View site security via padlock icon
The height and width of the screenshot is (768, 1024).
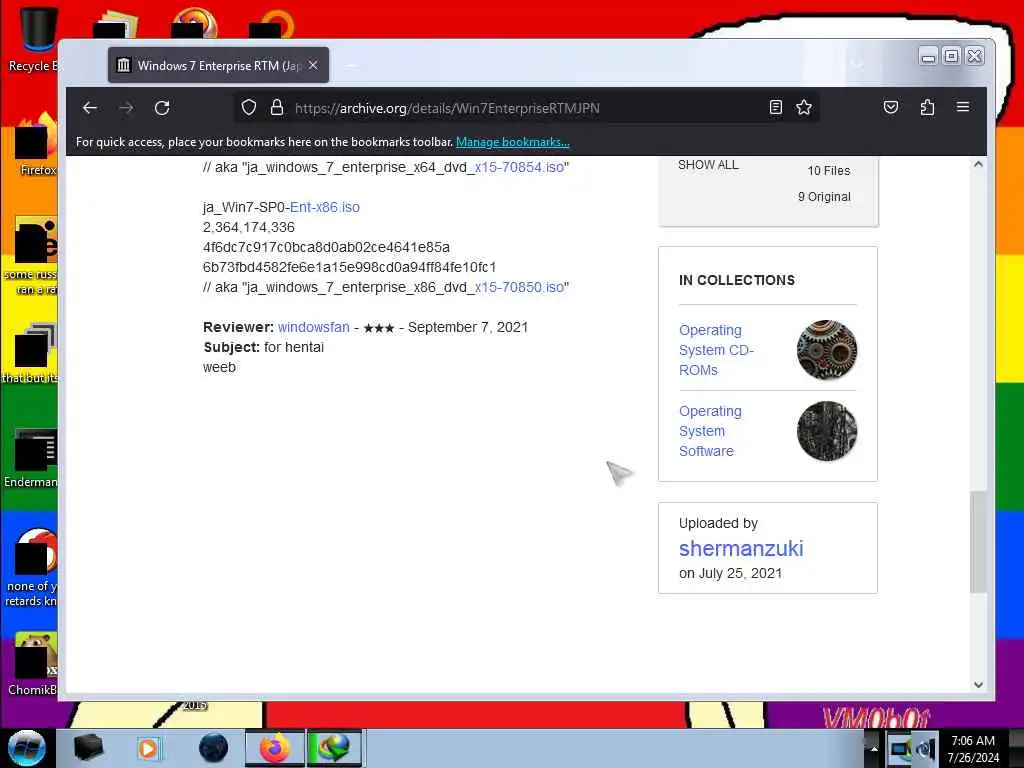(277, 108)
